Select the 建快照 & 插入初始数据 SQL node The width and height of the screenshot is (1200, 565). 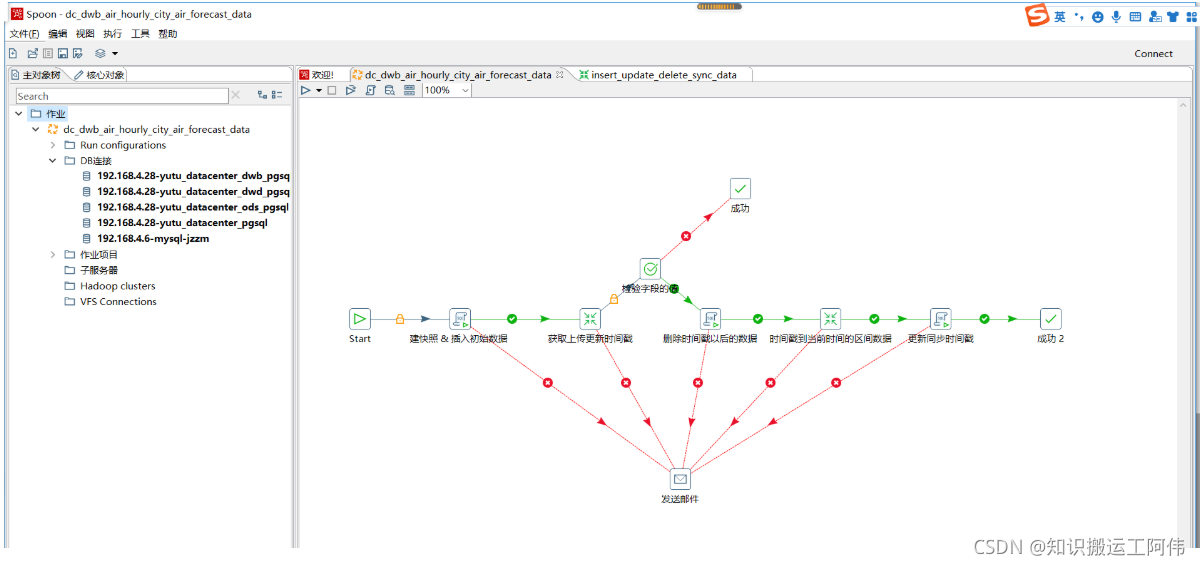tap(460, 319)
